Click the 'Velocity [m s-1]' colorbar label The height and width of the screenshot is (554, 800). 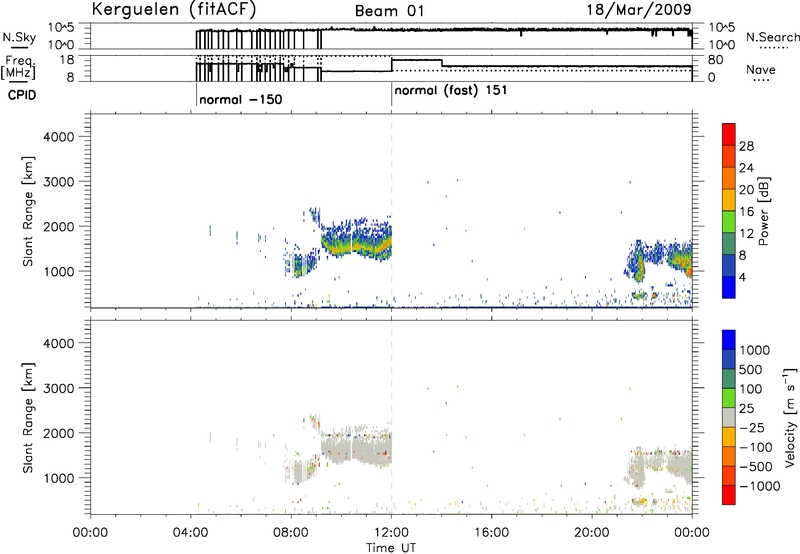(790, 417)
